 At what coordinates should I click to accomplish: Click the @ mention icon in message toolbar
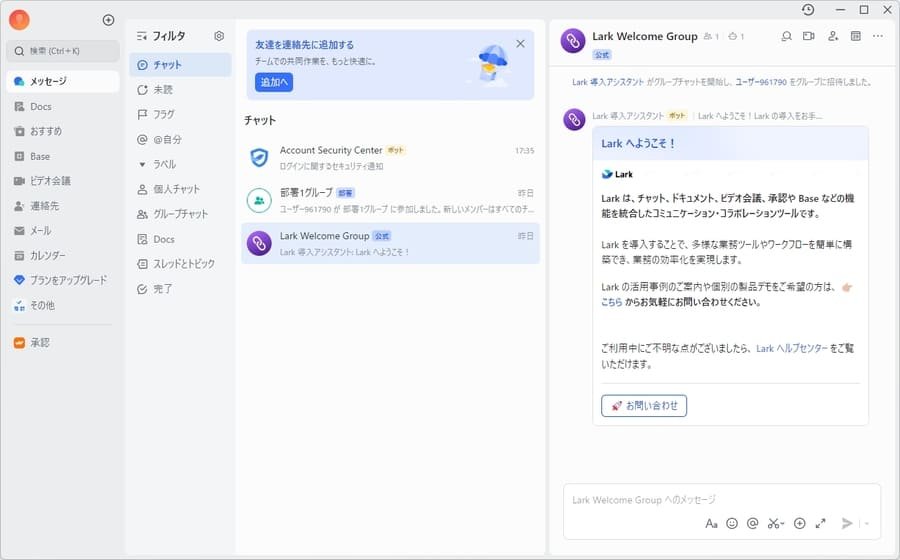click(752, 523)
